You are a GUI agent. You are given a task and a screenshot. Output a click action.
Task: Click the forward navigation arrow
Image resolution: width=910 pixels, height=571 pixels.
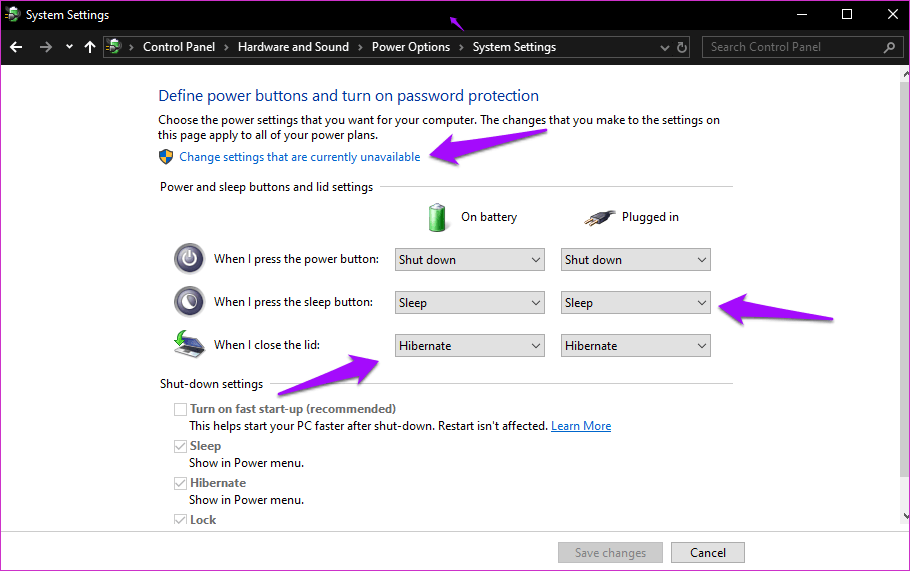(45, 47)
